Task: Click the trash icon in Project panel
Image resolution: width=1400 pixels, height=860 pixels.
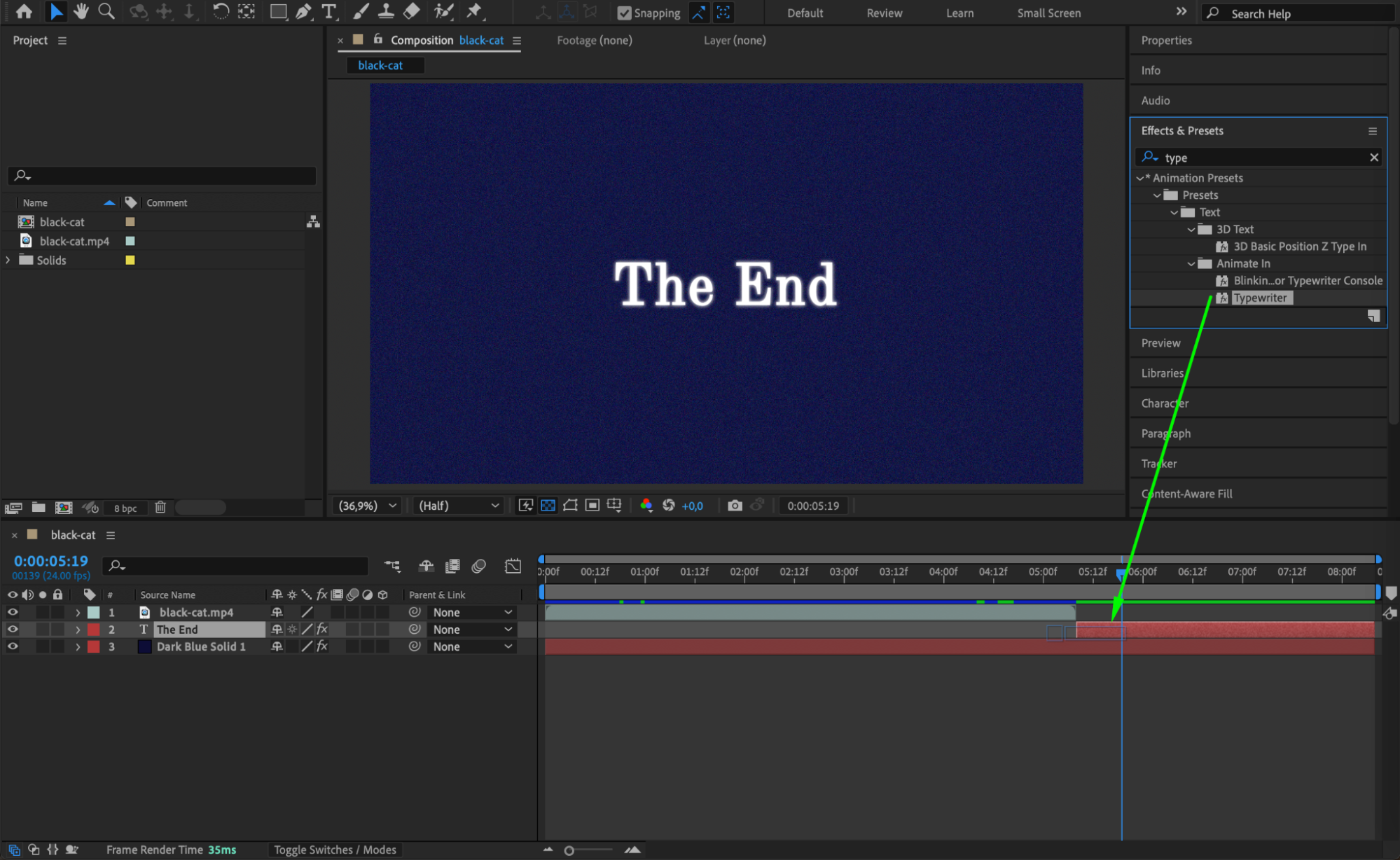Action: click(160, 507)
